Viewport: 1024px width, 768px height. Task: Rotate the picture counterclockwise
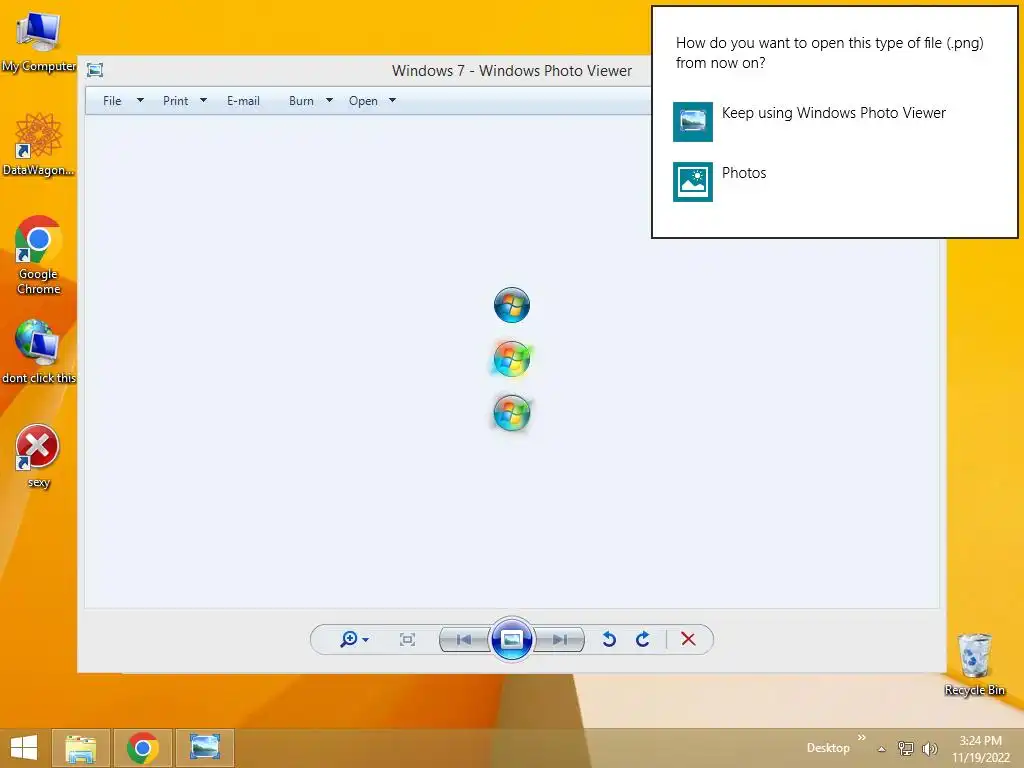[x=609, y=639]
